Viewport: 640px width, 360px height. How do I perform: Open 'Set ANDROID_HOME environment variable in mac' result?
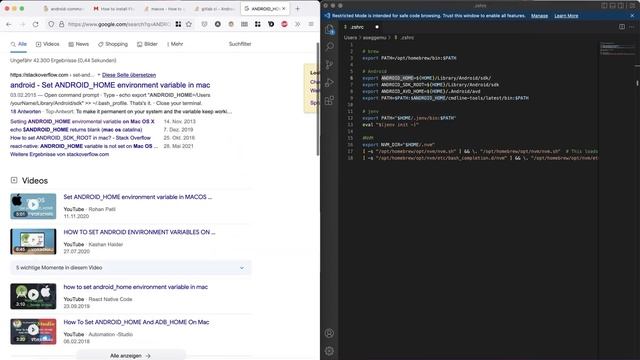110,85
